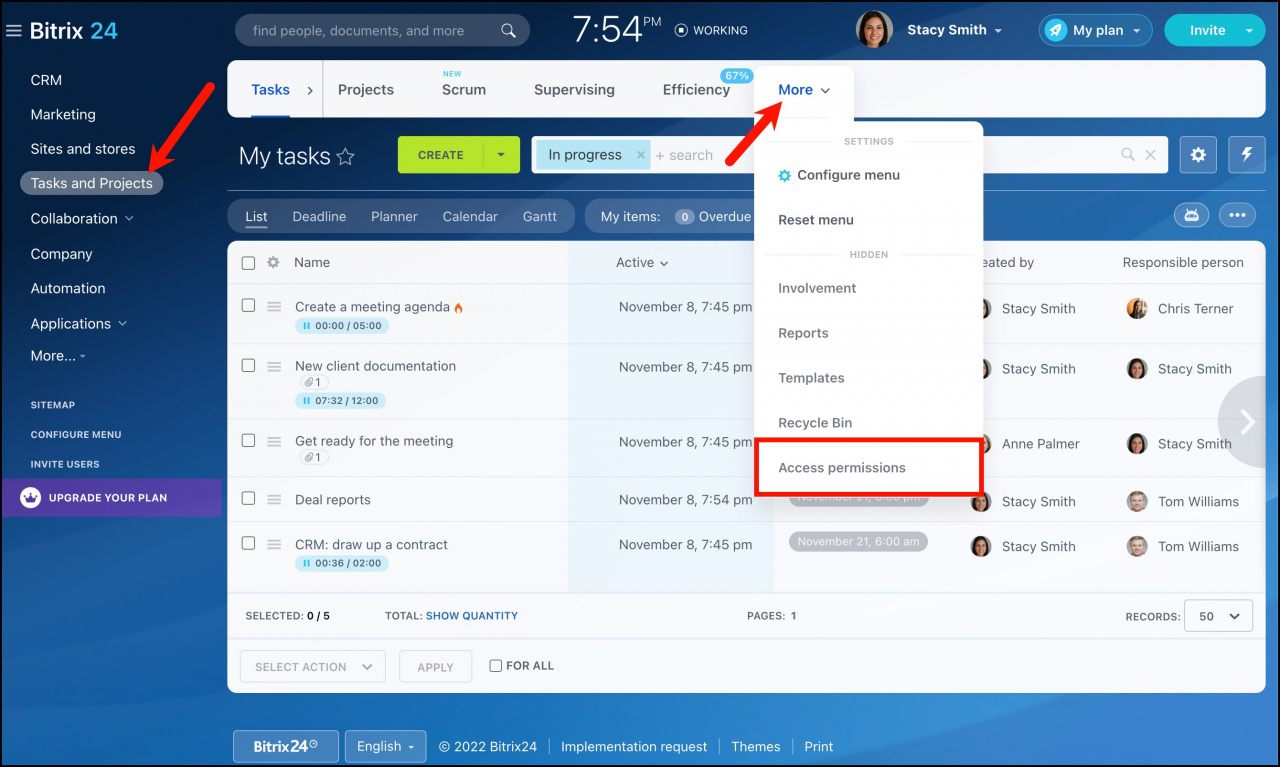This screenshot has height=767, width=1280.
Task: Click the Efficiency 67% indicator tab
Action: point(697,90)
